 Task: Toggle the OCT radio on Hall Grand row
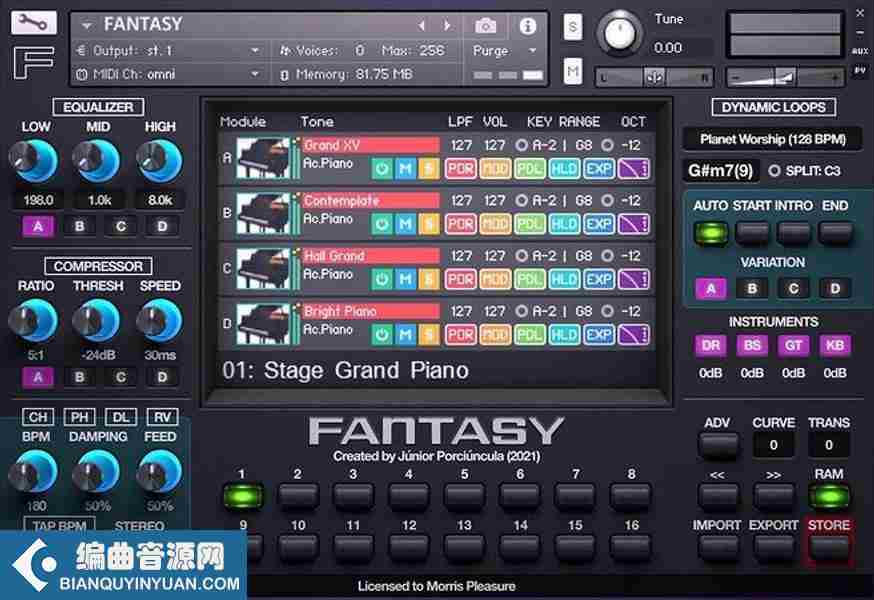[607, 256]
